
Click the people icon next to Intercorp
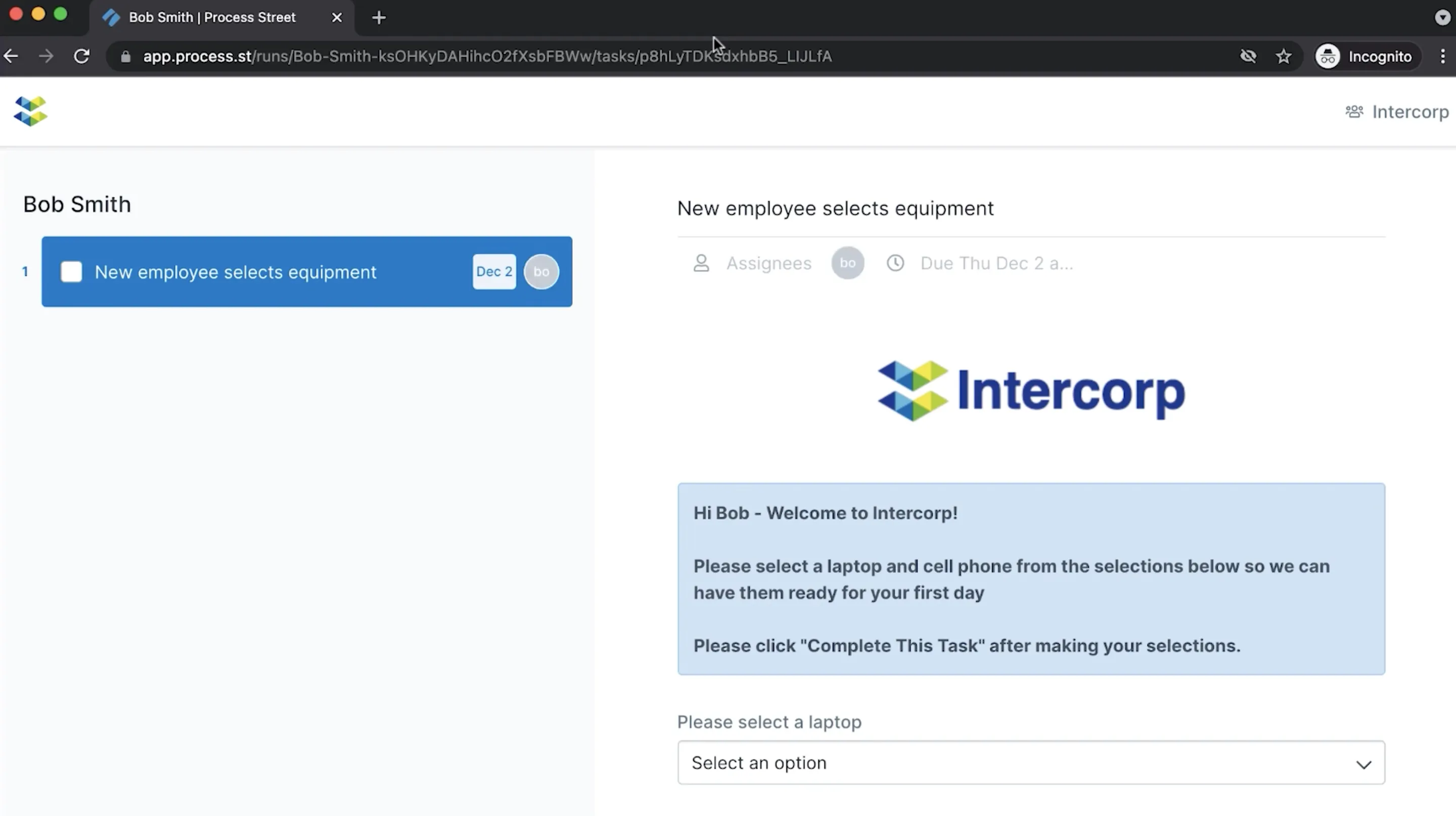click(x=1354, y=112)
